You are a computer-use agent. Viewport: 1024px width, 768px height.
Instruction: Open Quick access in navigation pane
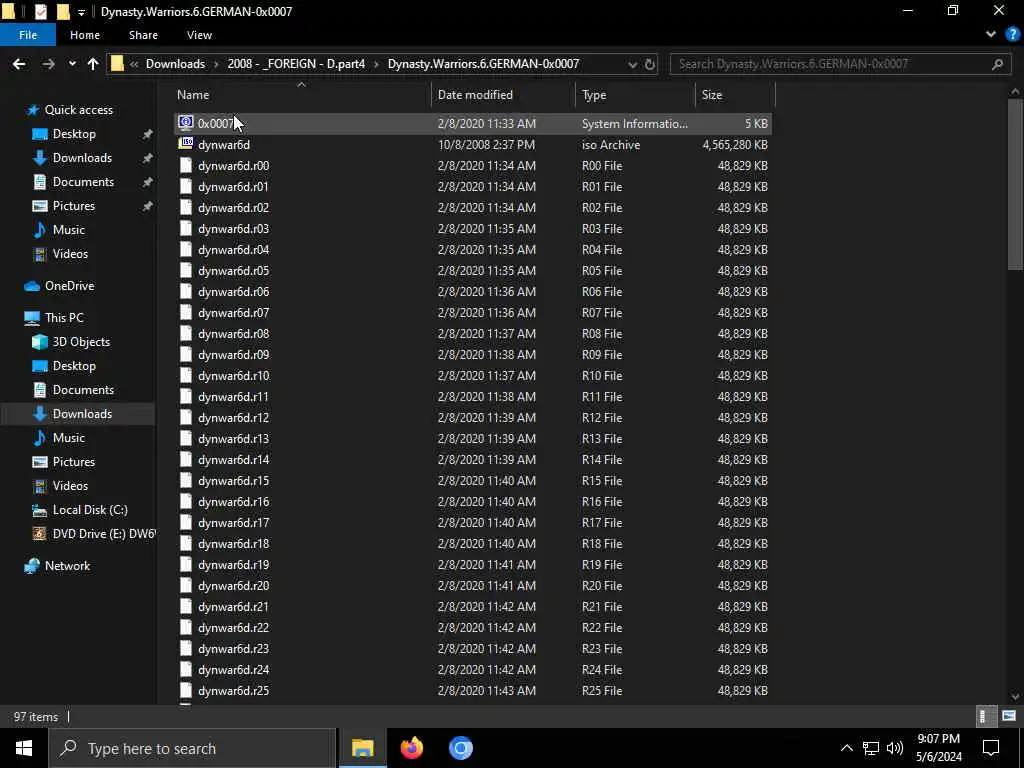78,110
